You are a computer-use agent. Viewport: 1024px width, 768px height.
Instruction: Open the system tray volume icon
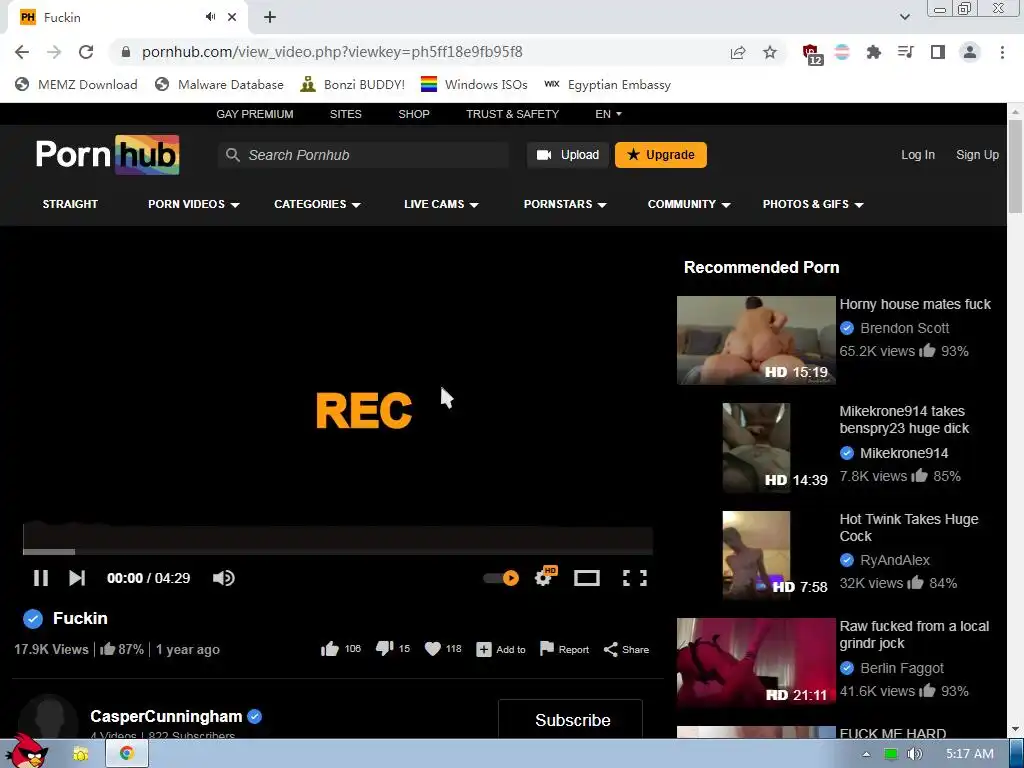click(x=915, y=754)
